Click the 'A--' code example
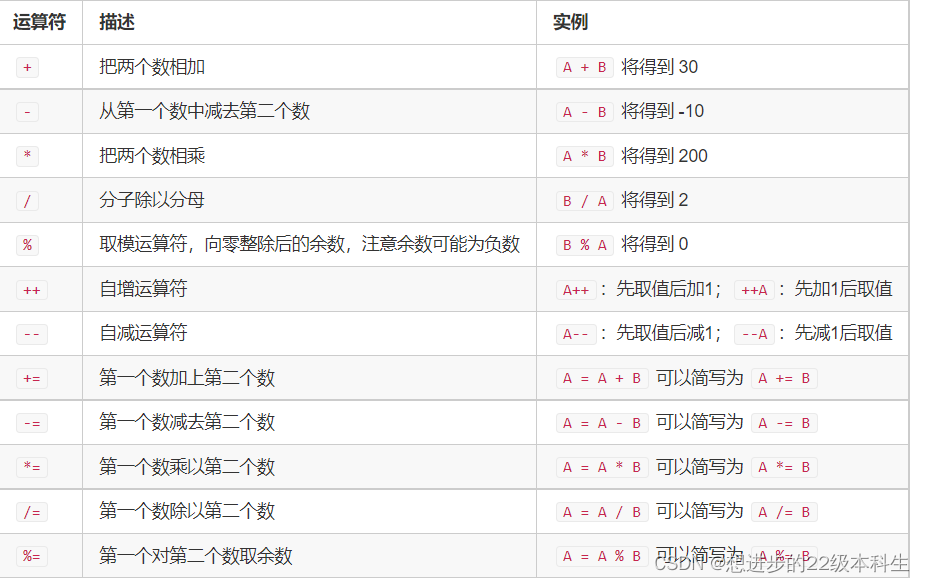Screen dimensions: 925x583 click(576, 334)
